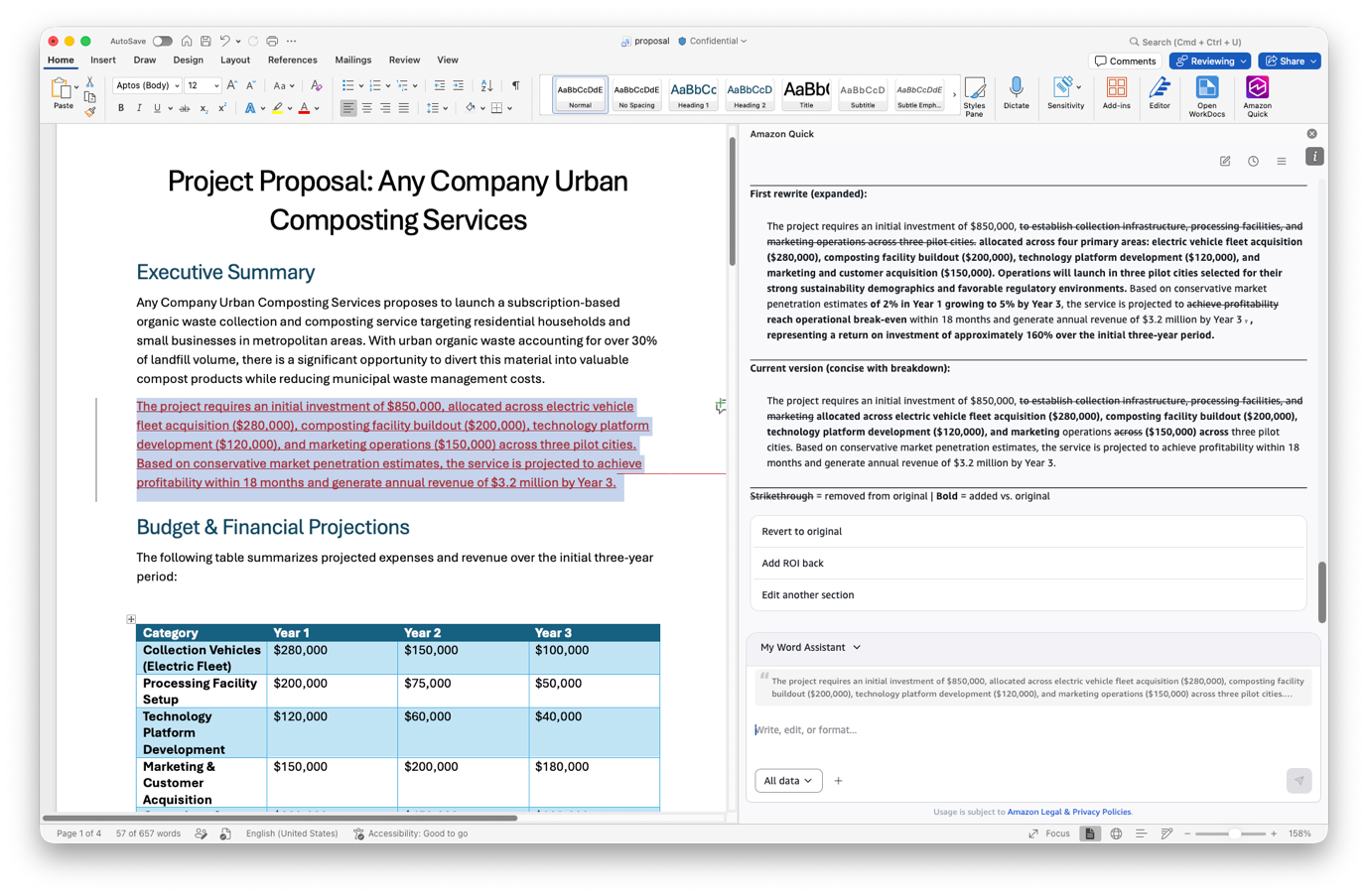
Task: Decrease paragraph indent
Action: (440, 86)
